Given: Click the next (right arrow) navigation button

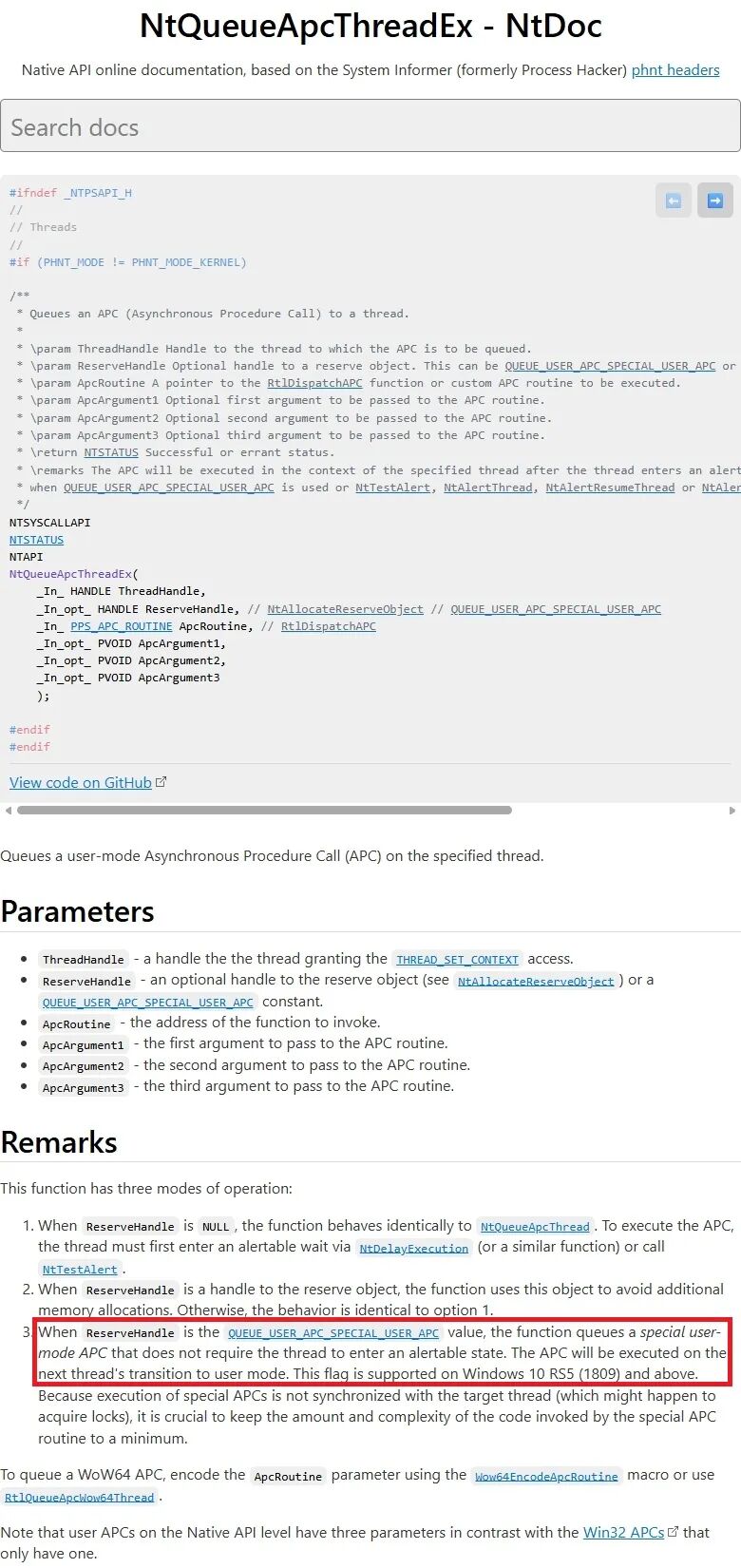Looking at the screenshot, I should [715, 201].
